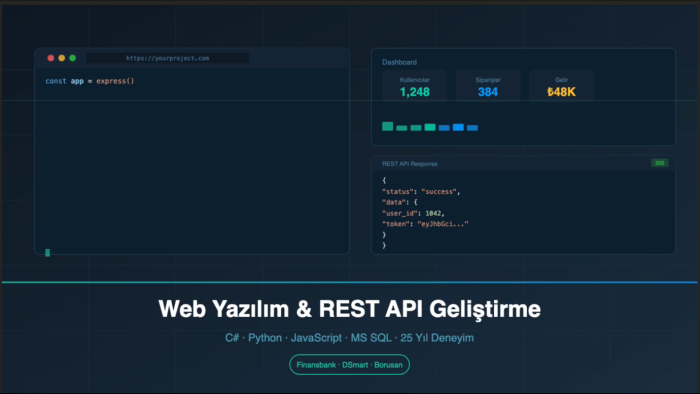
Task: Click the yellow minimize dot in browser mockup
Action: pos(62,58)
